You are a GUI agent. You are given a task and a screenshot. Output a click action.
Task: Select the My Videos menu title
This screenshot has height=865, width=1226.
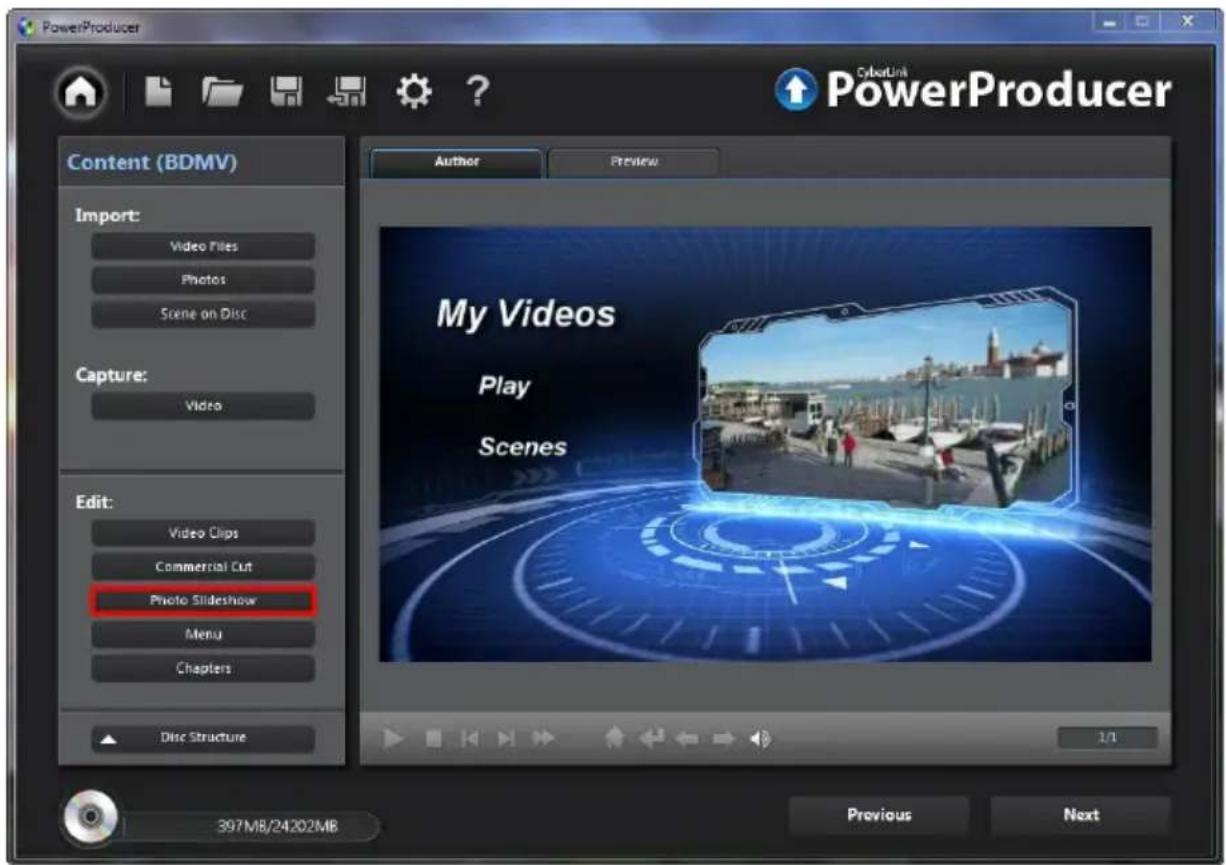[526, 314]
